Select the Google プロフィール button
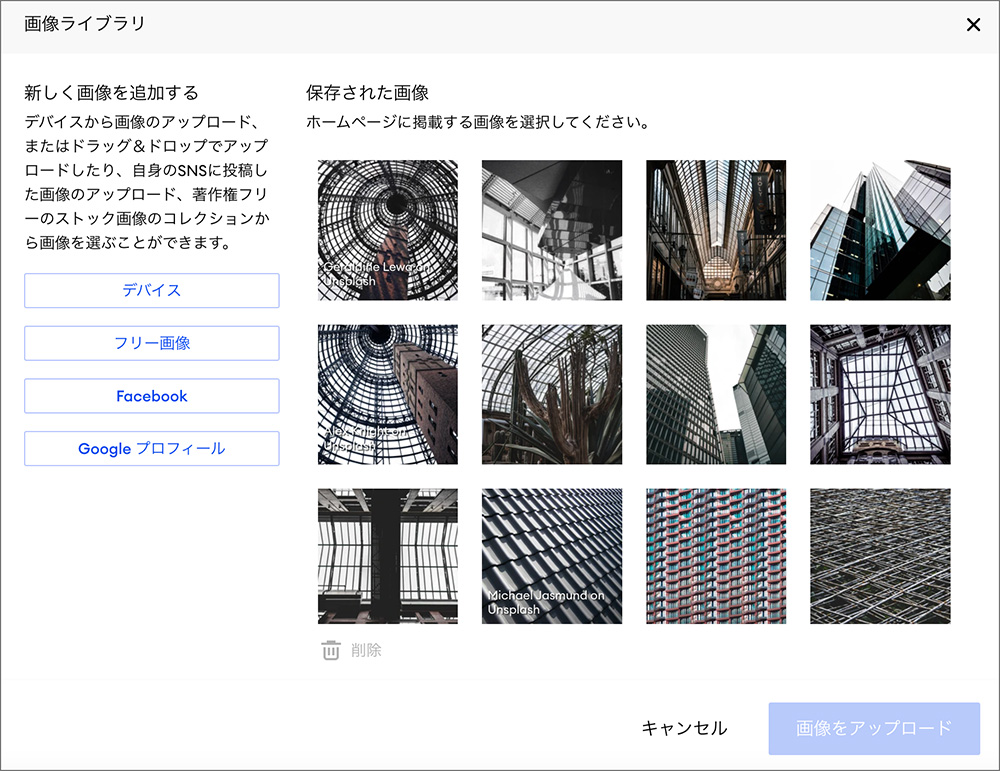The height and width of the screenshot is (771, 1000). click(152, 449)
